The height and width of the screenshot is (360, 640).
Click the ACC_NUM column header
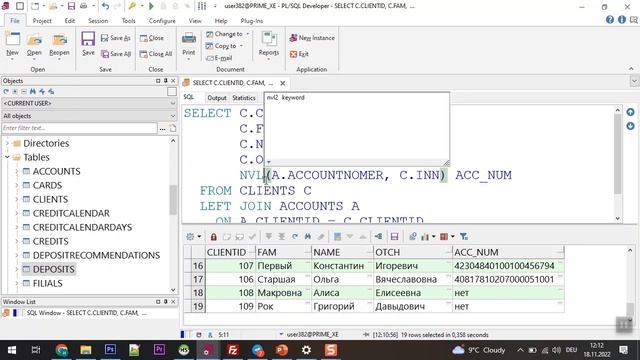coord(508,252)
